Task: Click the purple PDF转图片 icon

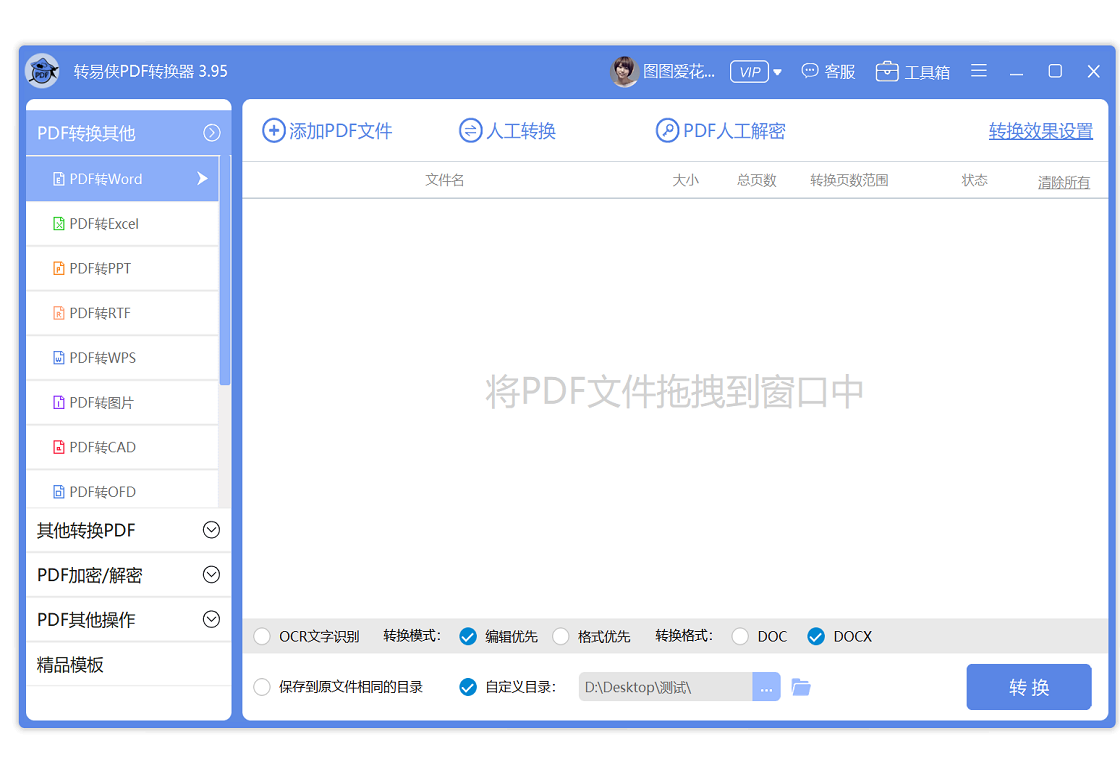Action: 59,403
